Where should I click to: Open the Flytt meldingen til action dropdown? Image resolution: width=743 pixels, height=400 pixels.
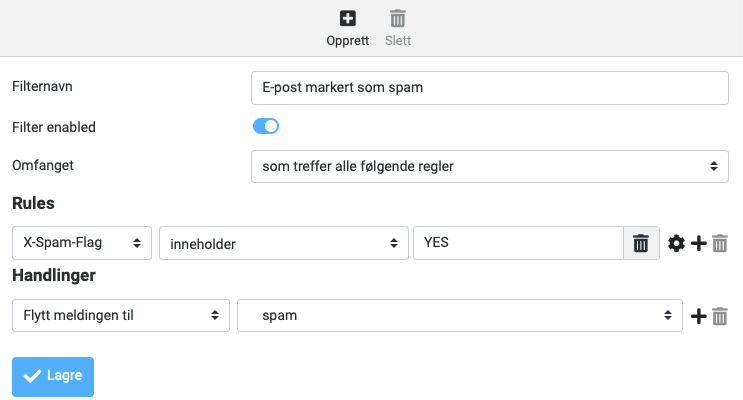(121, 316)
